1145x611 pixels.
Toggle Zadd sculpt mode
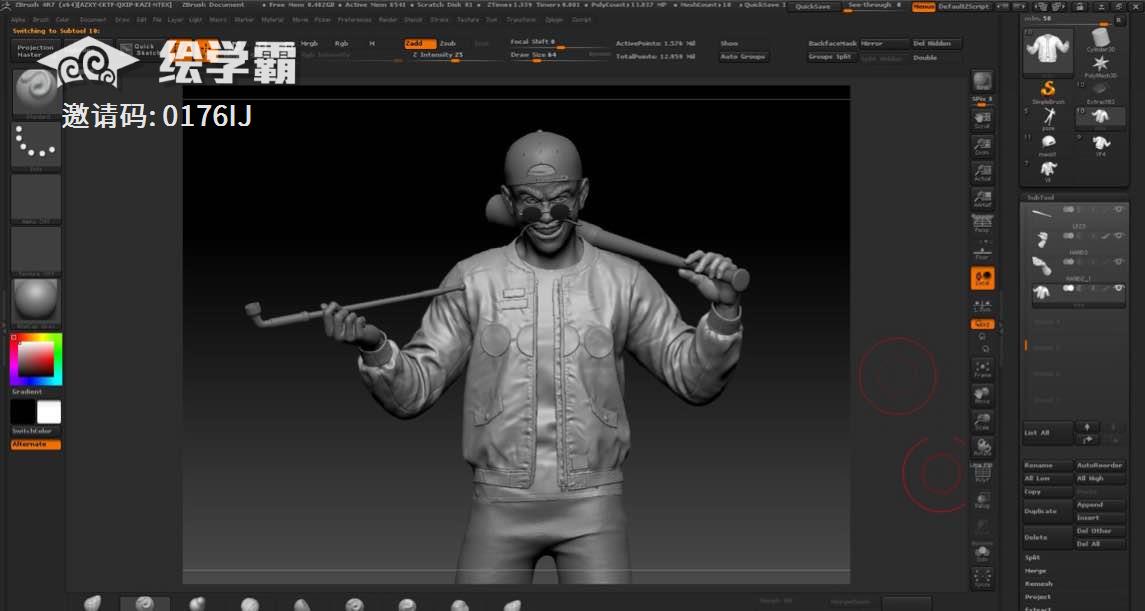point(420,44)
